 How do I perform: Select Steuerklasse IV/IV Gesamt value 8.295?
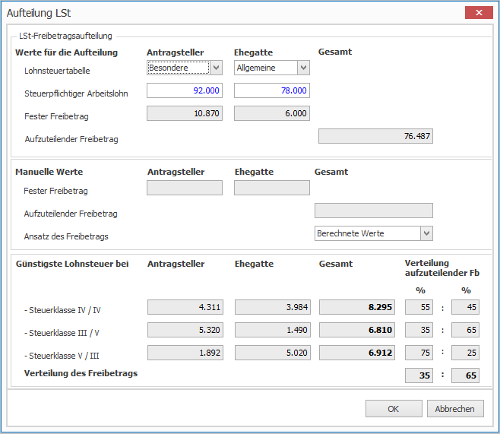357,307
